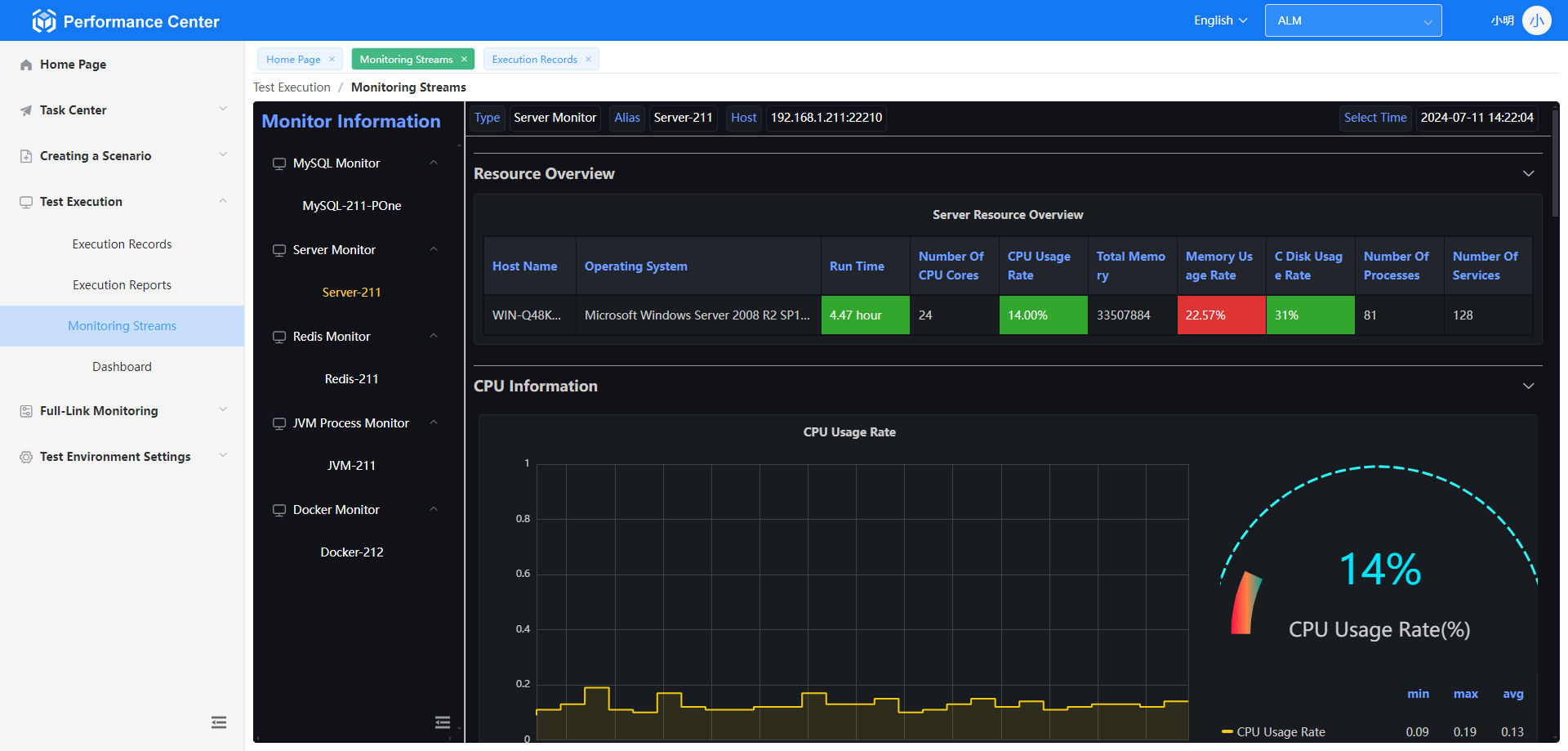Expand the Creating a Scenario menu

pyautogui.click(x=223, y=154)
